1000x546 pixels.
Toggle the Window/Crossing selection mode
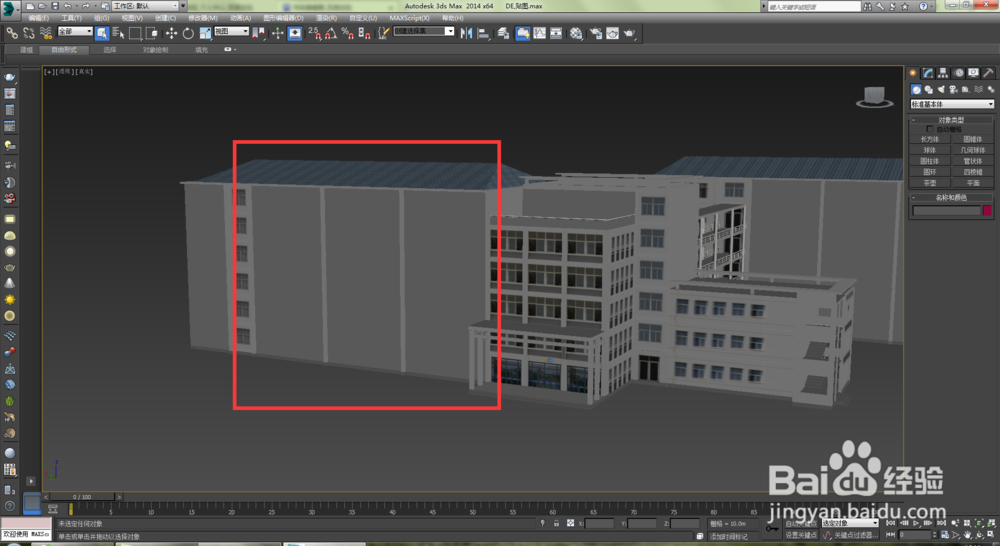point(152,33)
